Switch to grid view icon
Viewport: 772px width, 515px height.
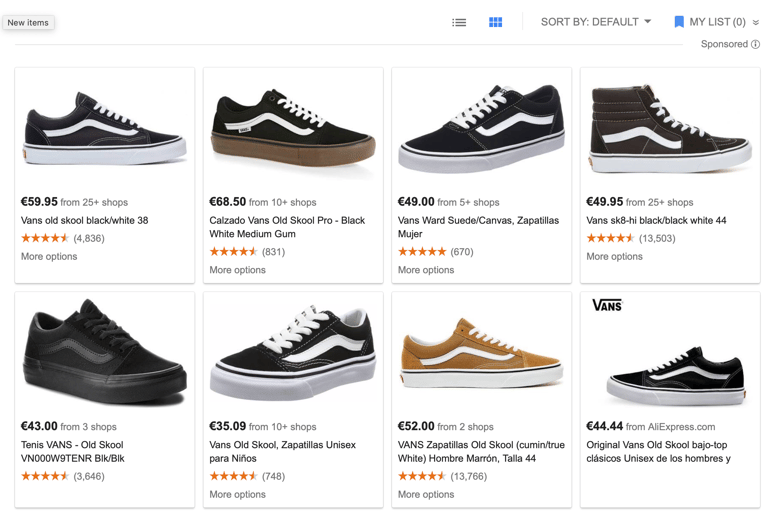pyautogui.click(x=495, y=22)
